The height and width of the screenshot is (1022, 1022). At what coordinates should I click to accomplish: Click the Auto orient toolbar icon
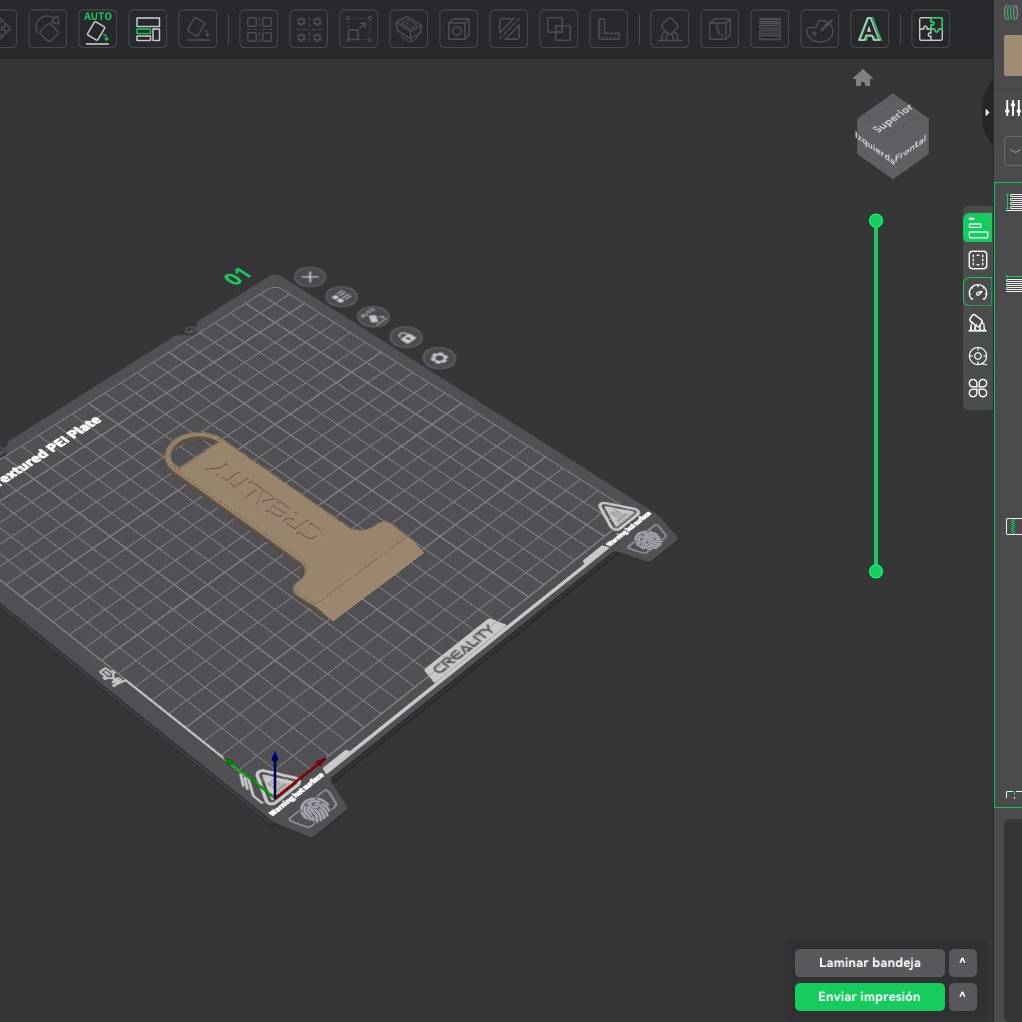tap(97, 29)
